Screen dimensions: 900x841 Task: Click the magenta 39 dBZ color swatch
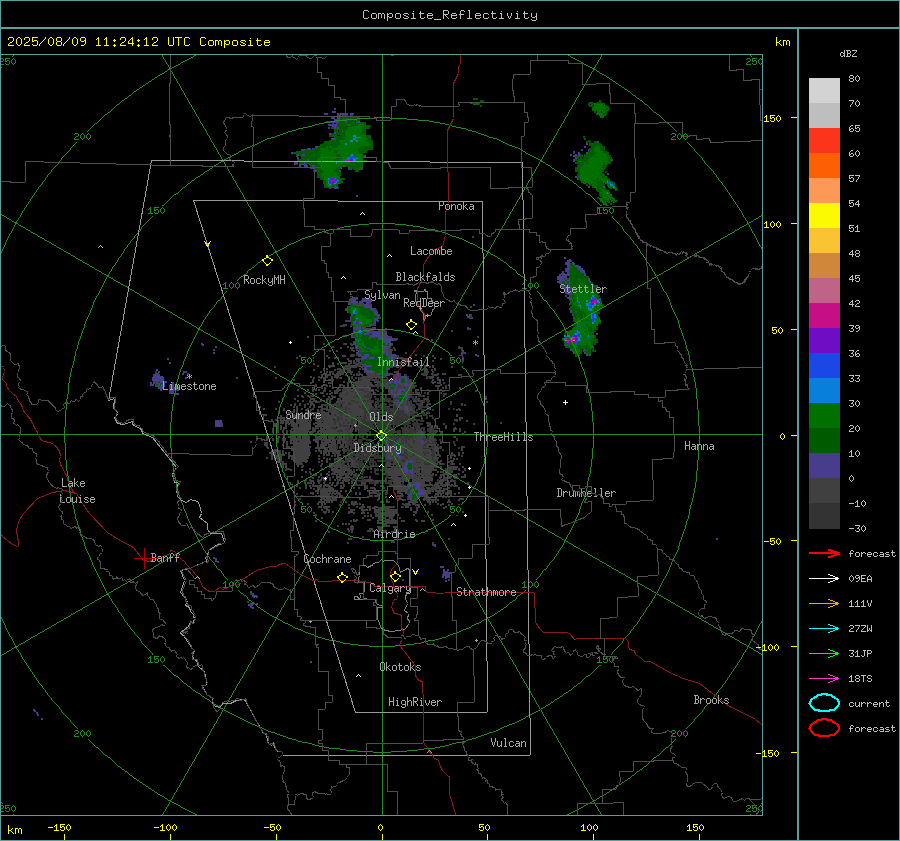coord(824,316)
